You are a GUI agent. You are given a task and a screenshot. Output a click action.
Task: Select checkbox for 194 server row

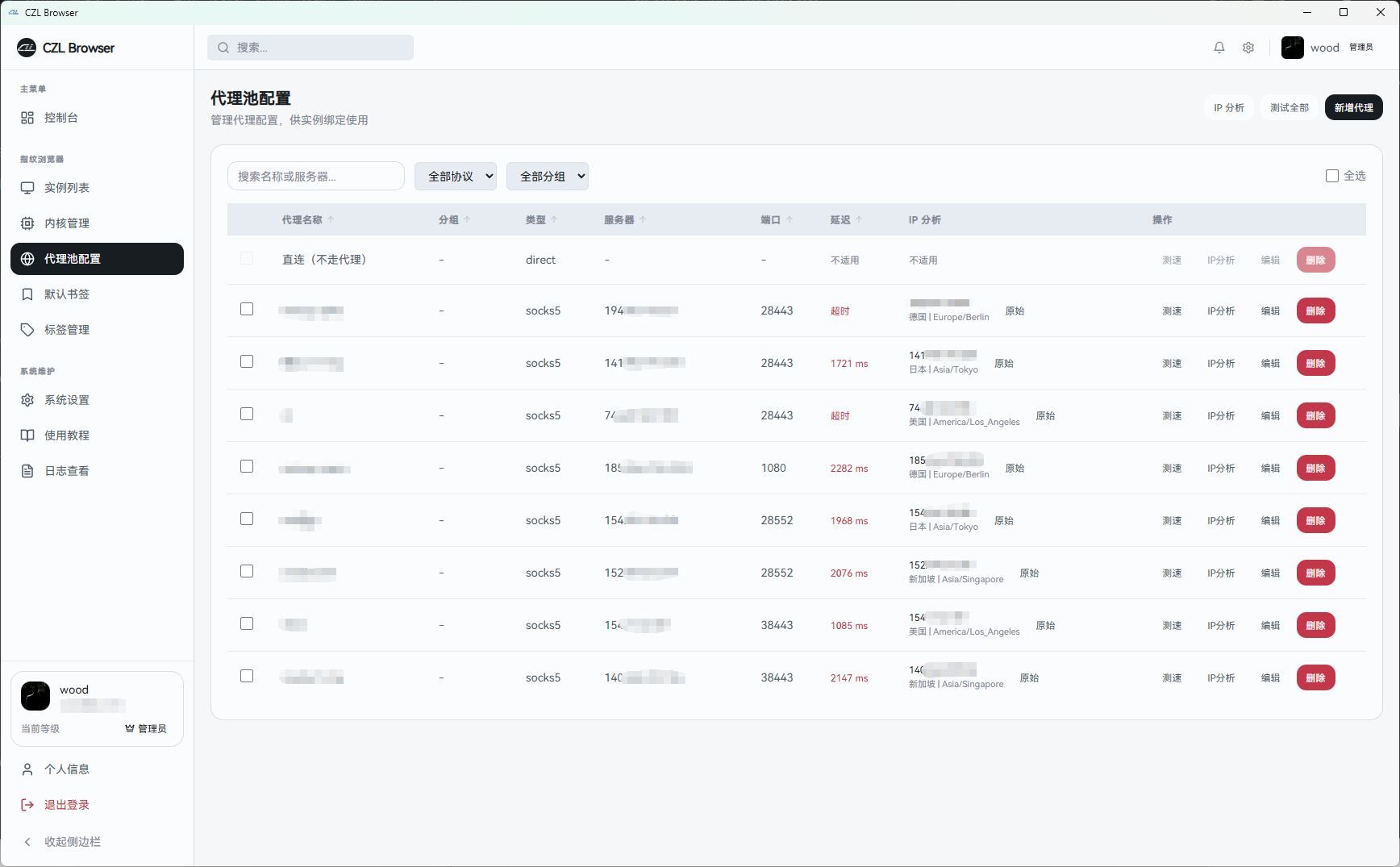coord(247,309)
